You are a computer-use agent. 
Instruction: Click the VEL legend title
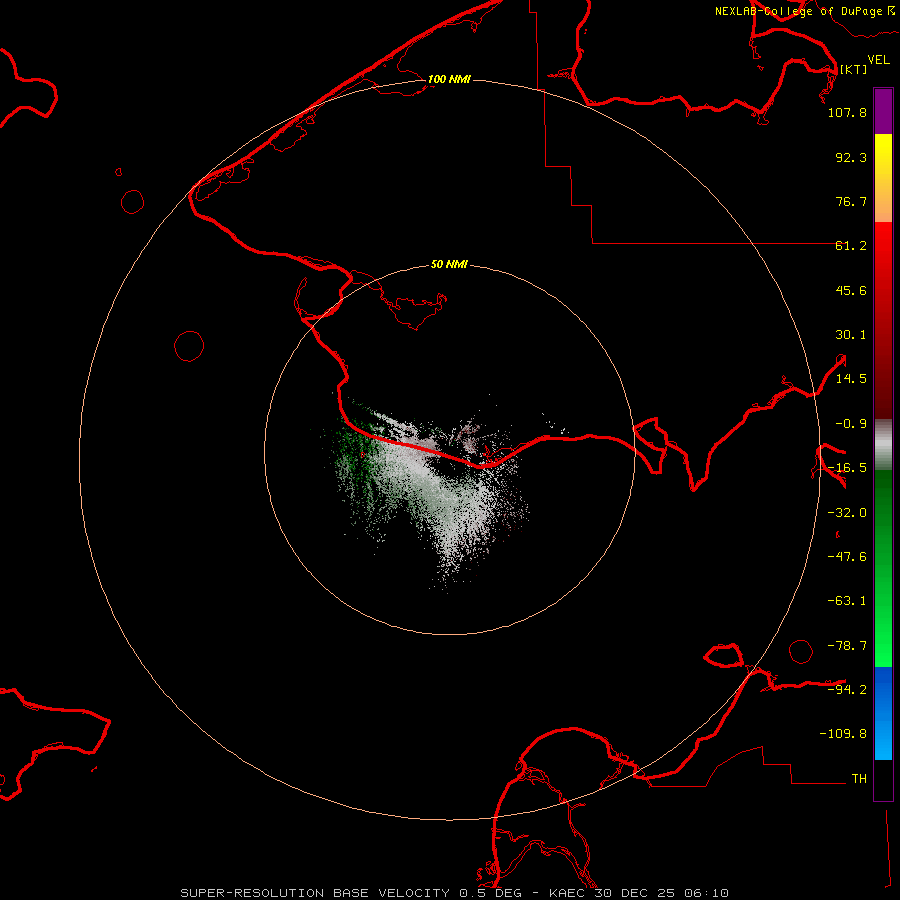click(878, 59)
